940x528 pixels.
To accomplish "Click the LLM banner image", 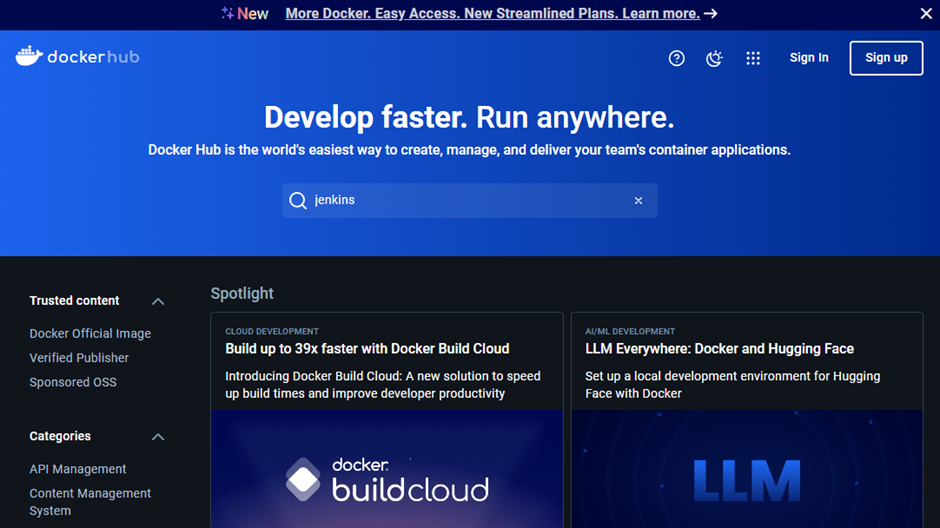I will point(747,469).
